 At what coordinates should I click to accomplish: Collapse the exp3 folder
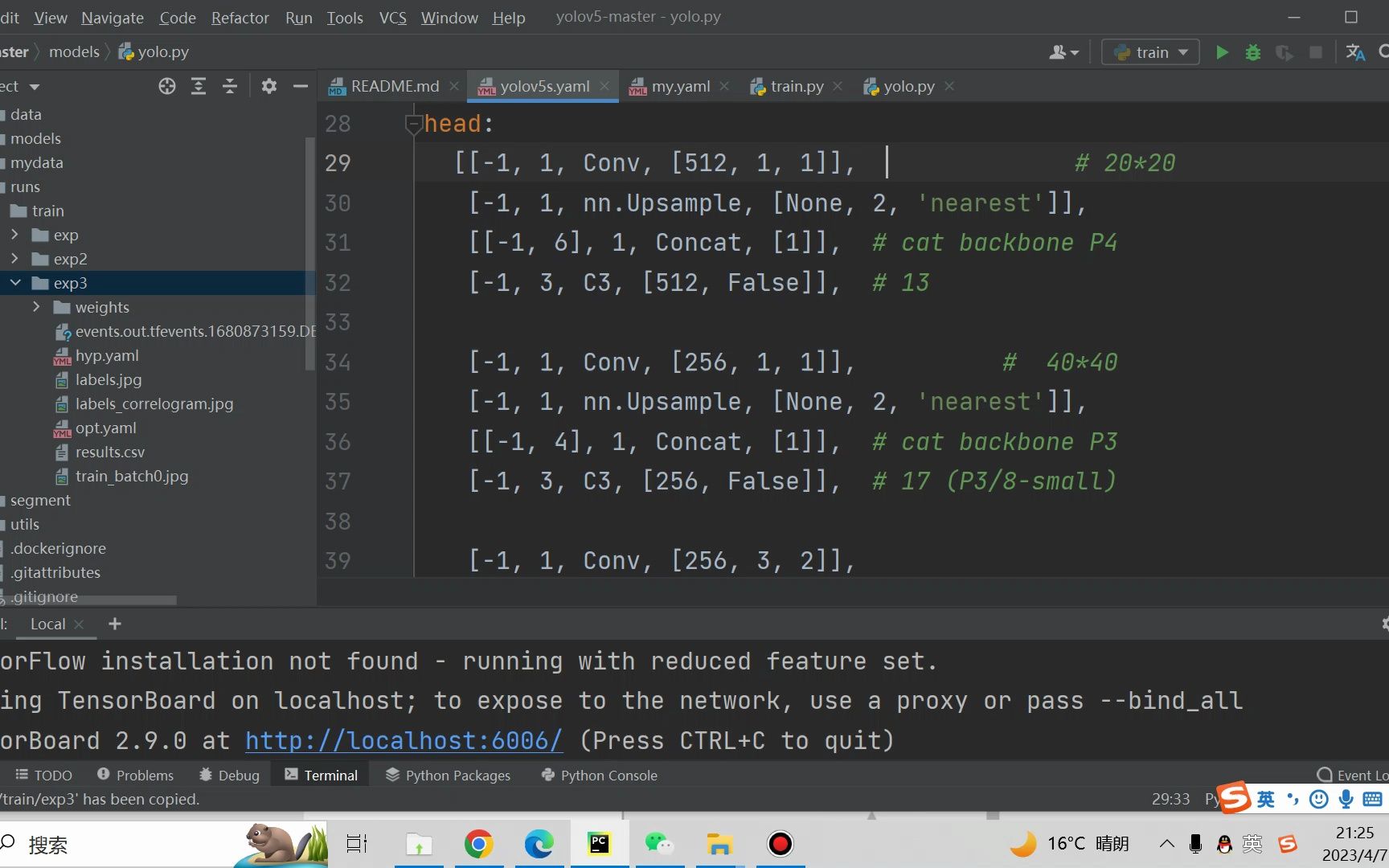14,283
